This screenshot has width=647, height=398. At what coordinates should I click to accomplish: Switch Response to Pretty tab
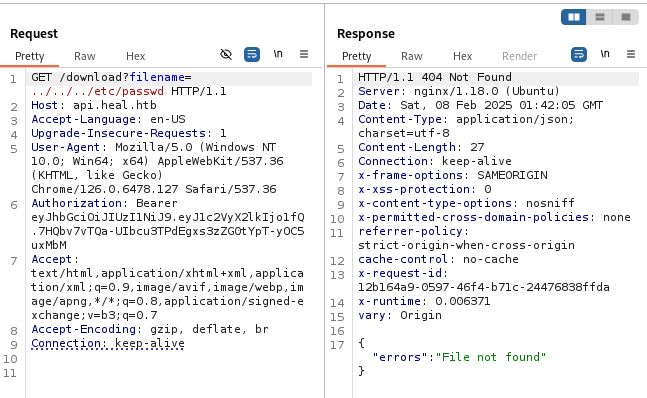pos(357,56)
